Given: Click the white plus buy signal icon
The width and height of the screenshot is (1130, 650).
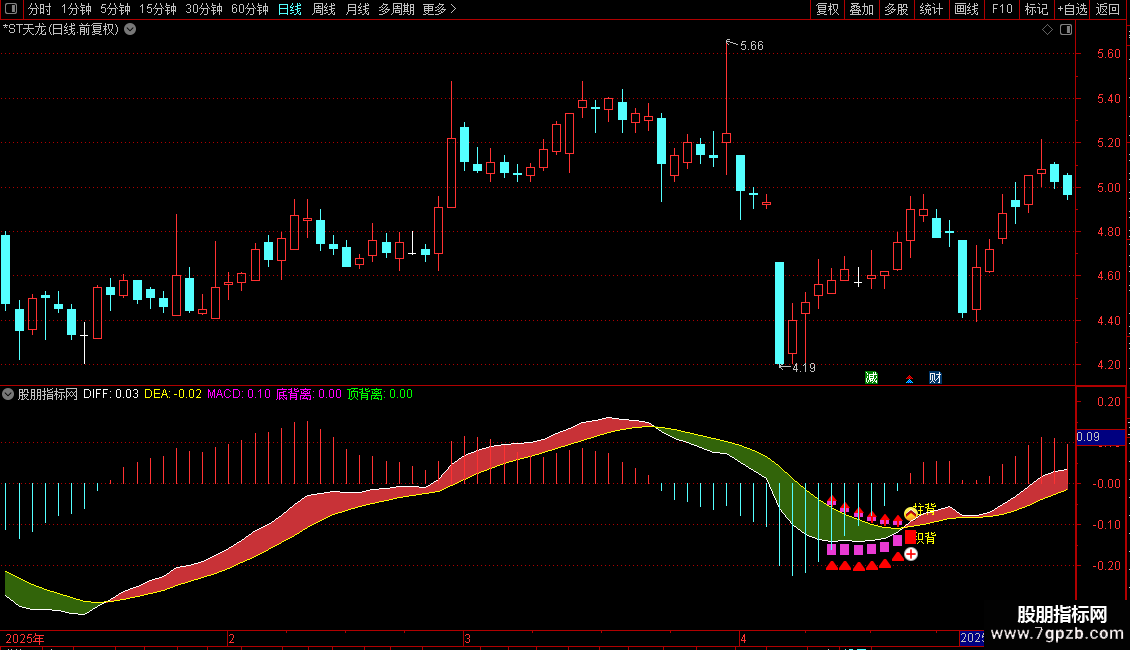Looking at the screenshot, I should click(911, 553).
